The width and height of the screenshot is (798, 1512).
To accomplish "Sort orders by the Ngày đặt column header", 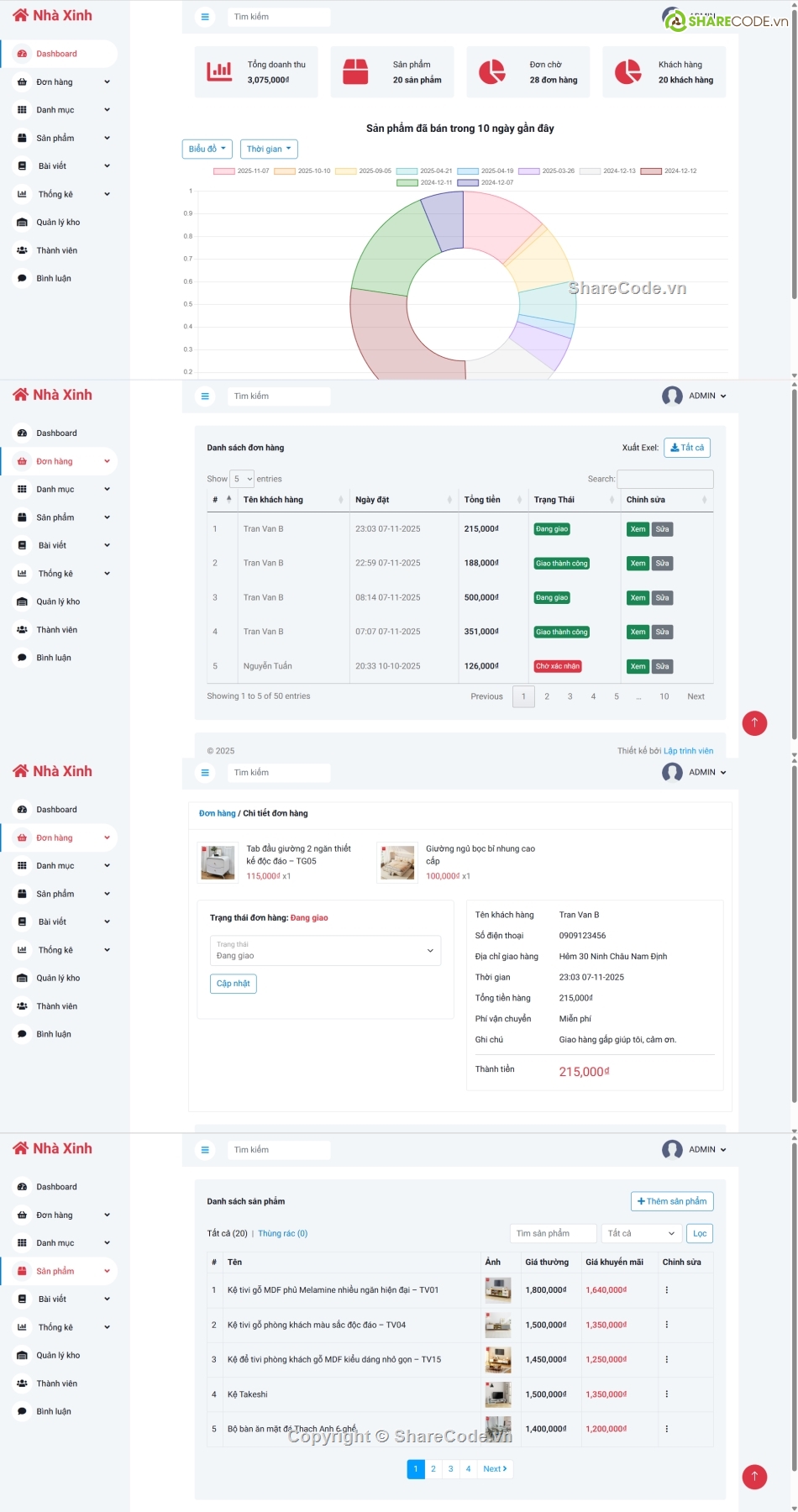I will coord(403,501).
